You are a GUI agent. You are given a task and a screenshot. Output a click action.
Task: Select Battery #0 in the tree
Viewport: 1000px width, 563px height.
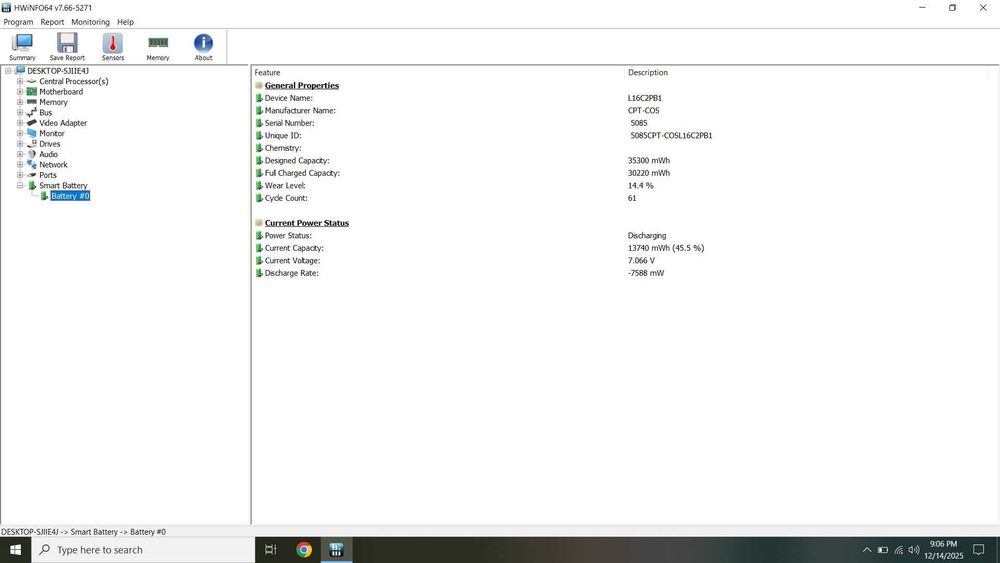[70, 196]
